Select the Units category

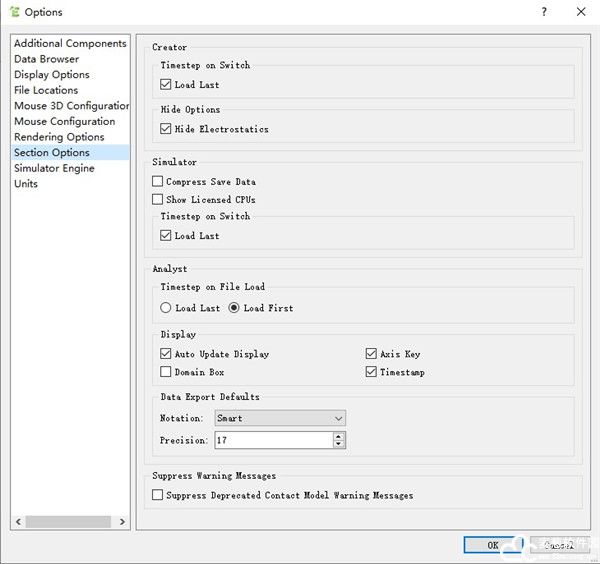click(26, 184)
